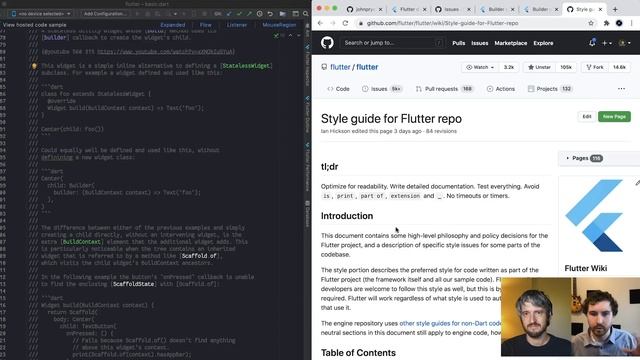Click the browser address bar URL
The image size is (640, 360).
pyautogui.click(x=442, y=23)
